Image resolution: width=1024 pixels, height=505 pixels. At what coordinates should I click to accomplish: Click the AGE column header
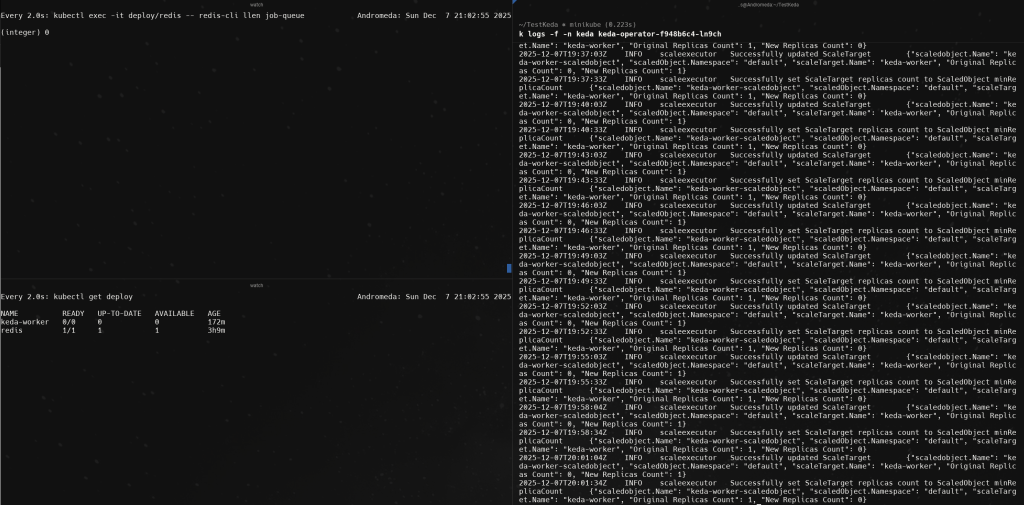click(214, 314)
